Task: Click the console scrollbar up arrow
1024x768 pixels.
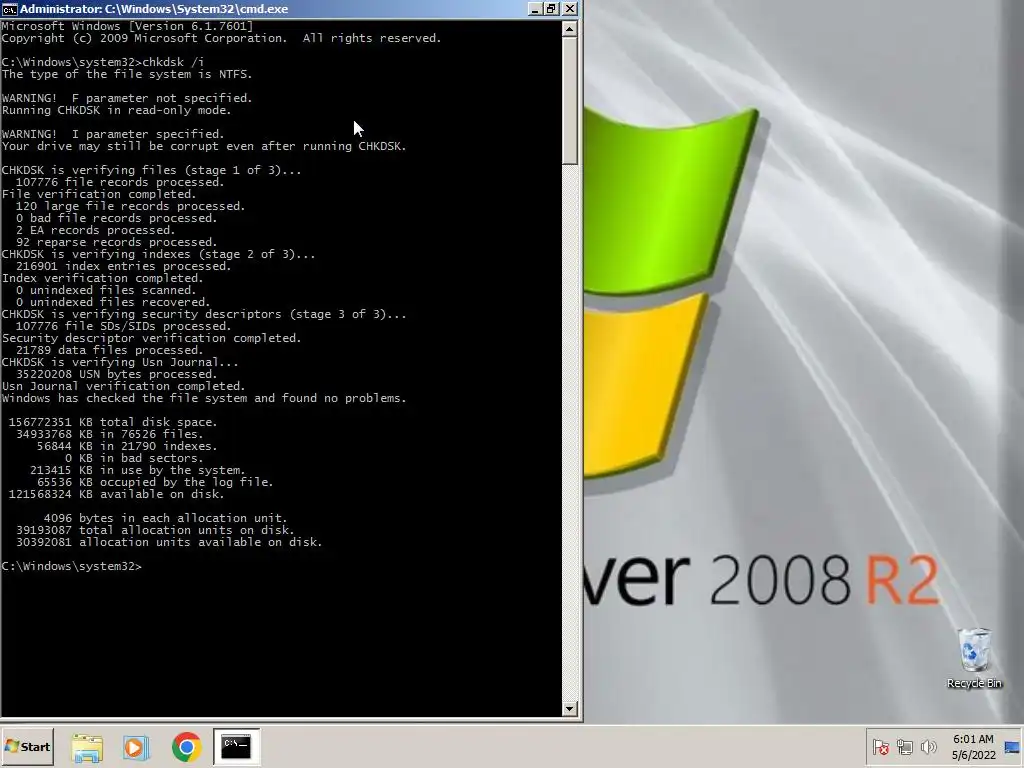Action: click(x=569, y=29)
